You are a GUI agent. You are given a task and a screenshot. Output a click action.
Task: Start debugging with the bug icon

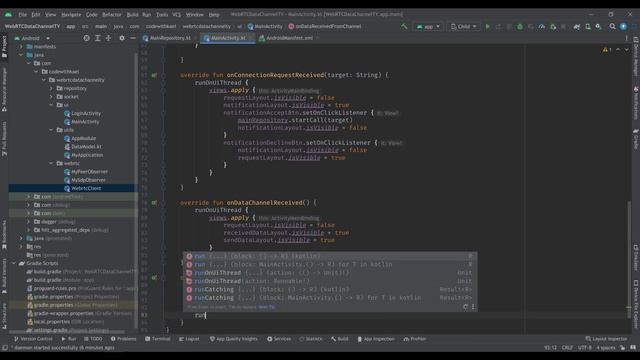click(x=520, y=27)
